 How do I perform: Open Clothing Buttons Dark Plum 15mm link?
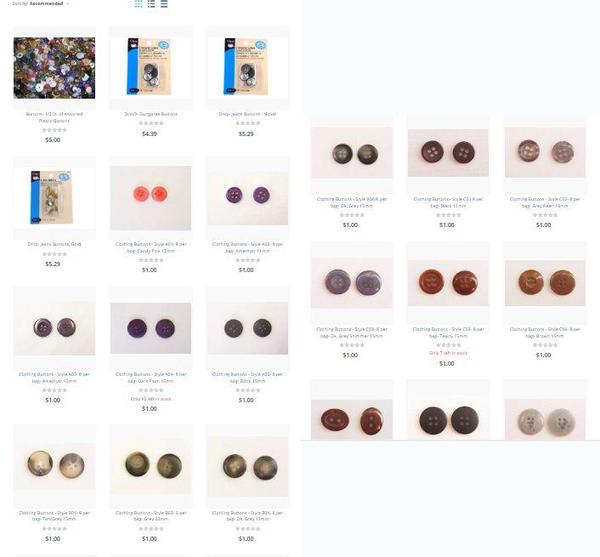click(151, 378)
